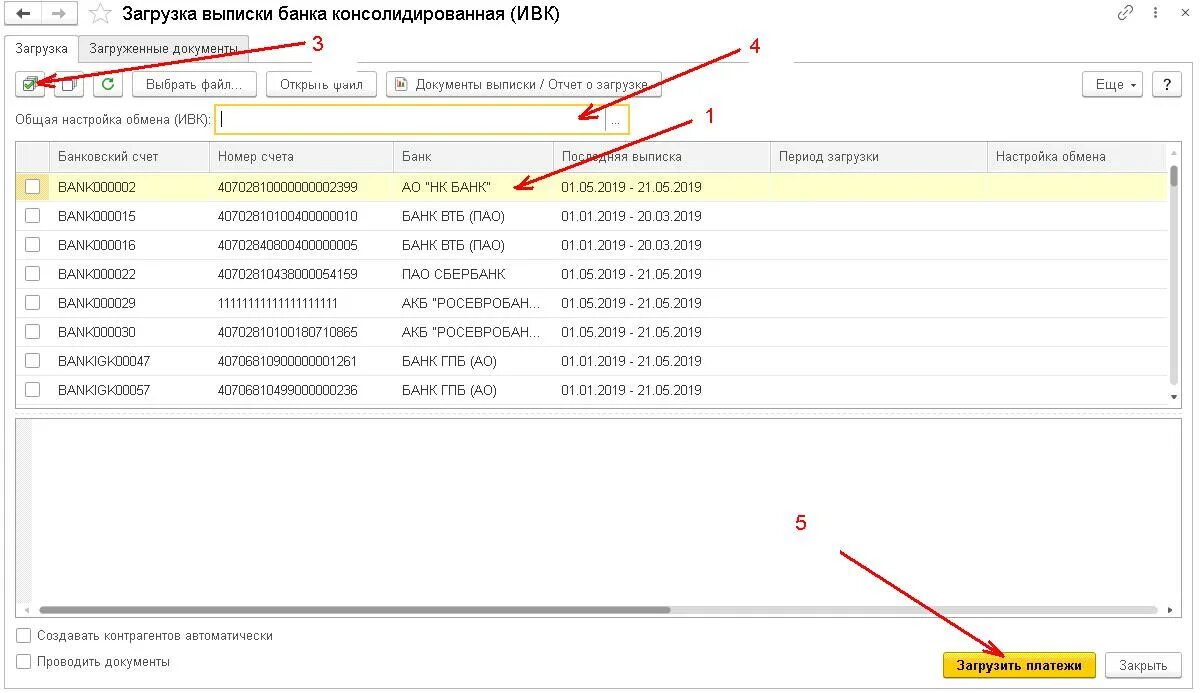Tick checkbox for BANK000022 row
The width and height of the screenshot is (1202, 693).
click(x=33, y=274)
